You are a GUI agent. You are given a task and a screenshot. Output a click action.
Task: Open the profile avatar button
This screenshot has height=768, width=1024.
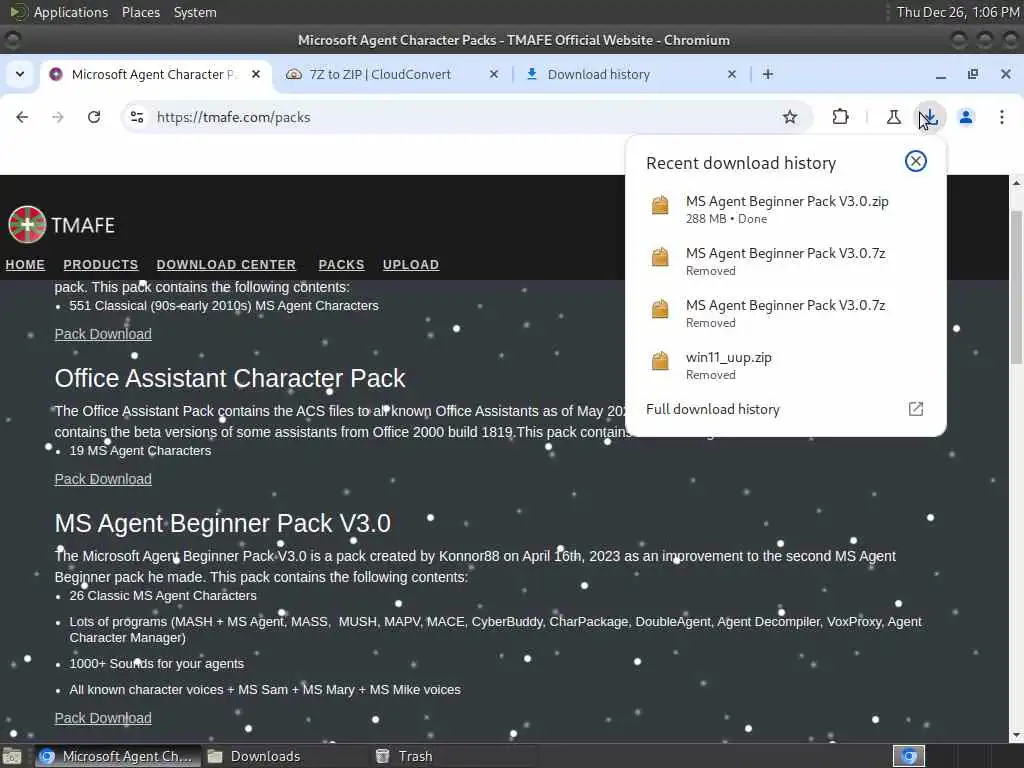[966, 117]
